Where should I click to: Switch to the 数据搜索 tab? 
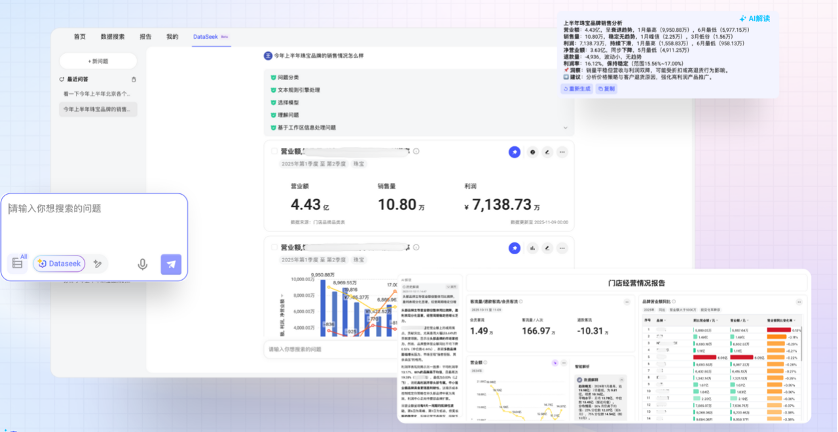click(x=113, y=36)
